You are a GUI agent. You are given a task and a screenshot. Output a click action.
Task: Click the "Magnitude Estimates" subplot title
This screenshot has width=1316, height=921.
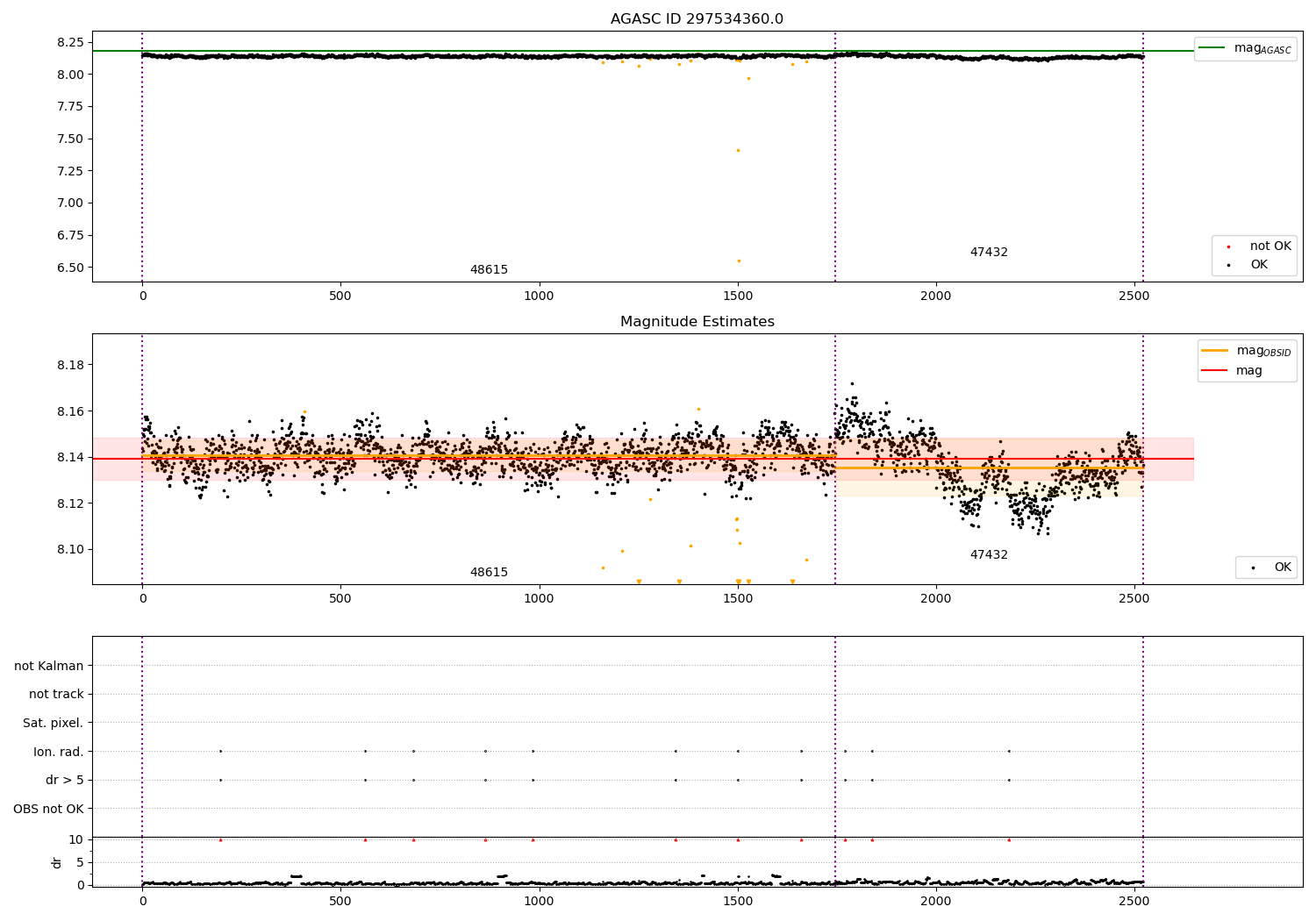click(x=697, y=322)
